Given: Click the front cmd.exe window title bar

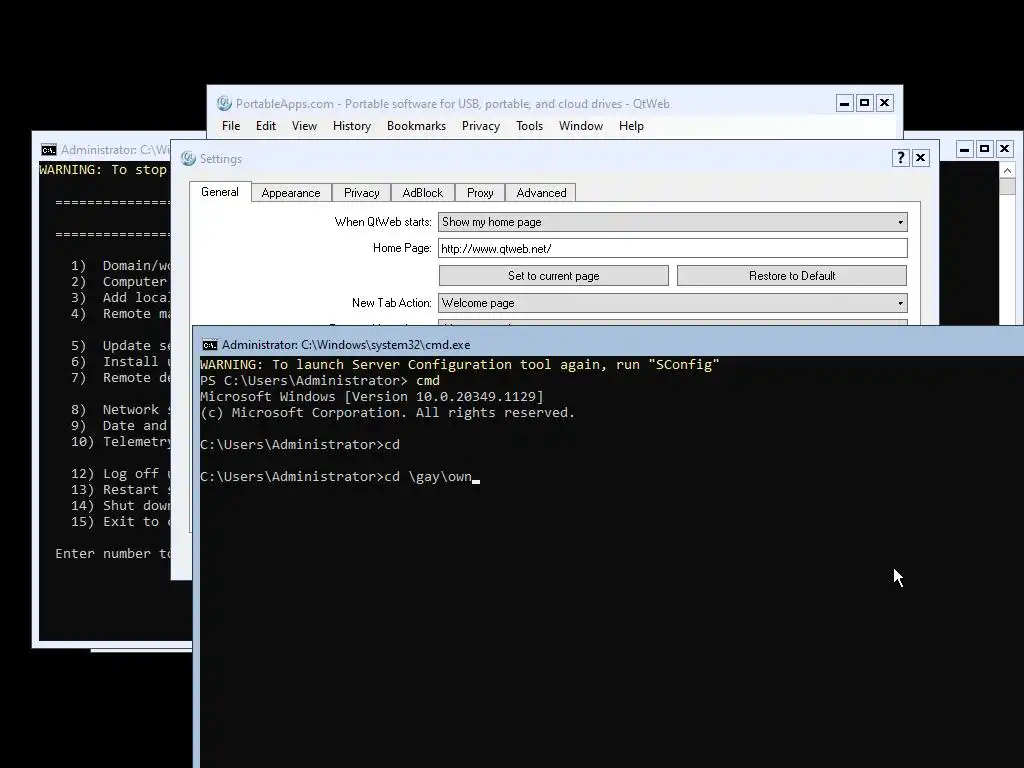Looking at the screenshot, I should point(608,344).
